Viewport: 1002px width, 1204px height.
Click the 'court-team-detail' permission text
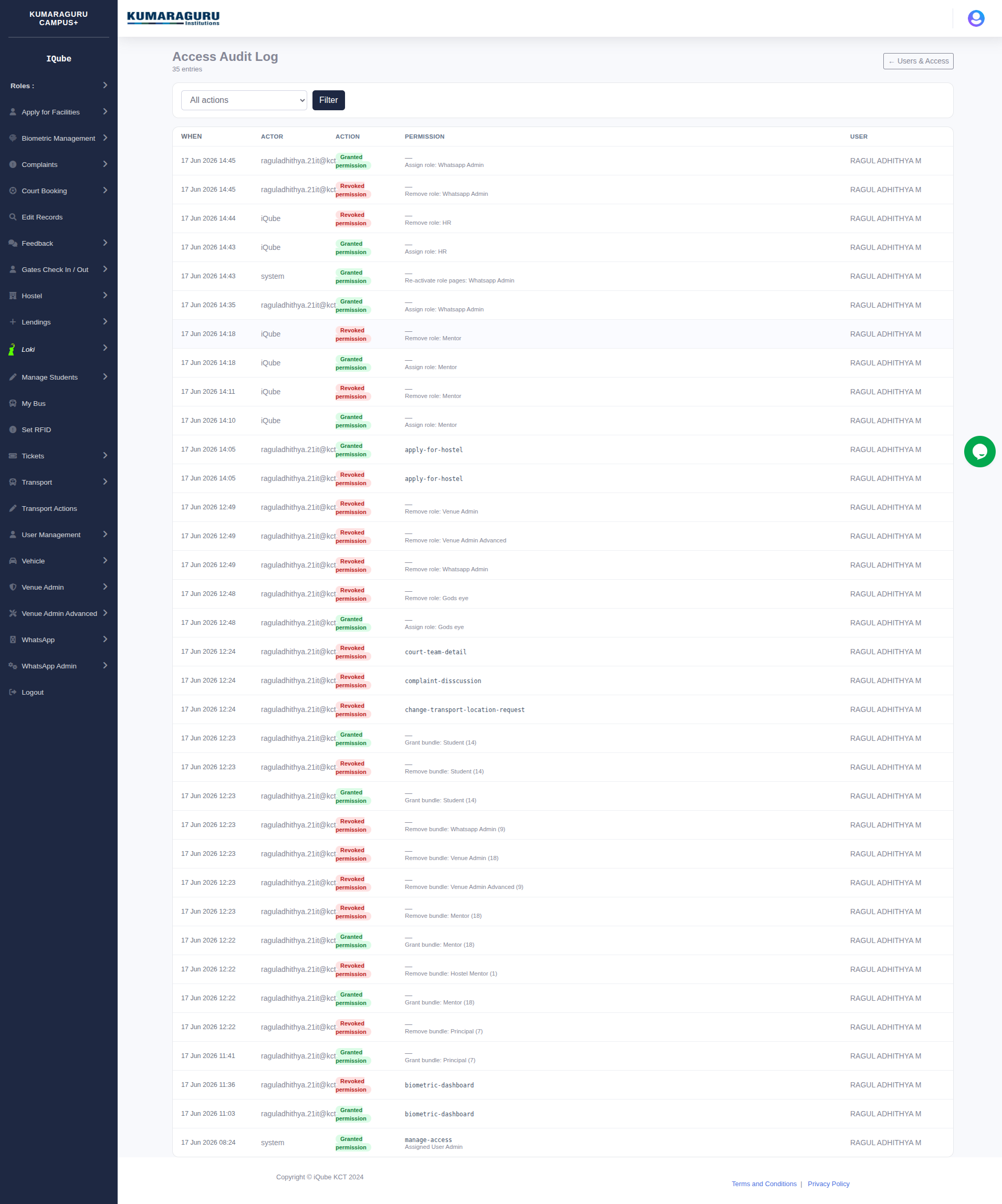click(x=435, y=652)
